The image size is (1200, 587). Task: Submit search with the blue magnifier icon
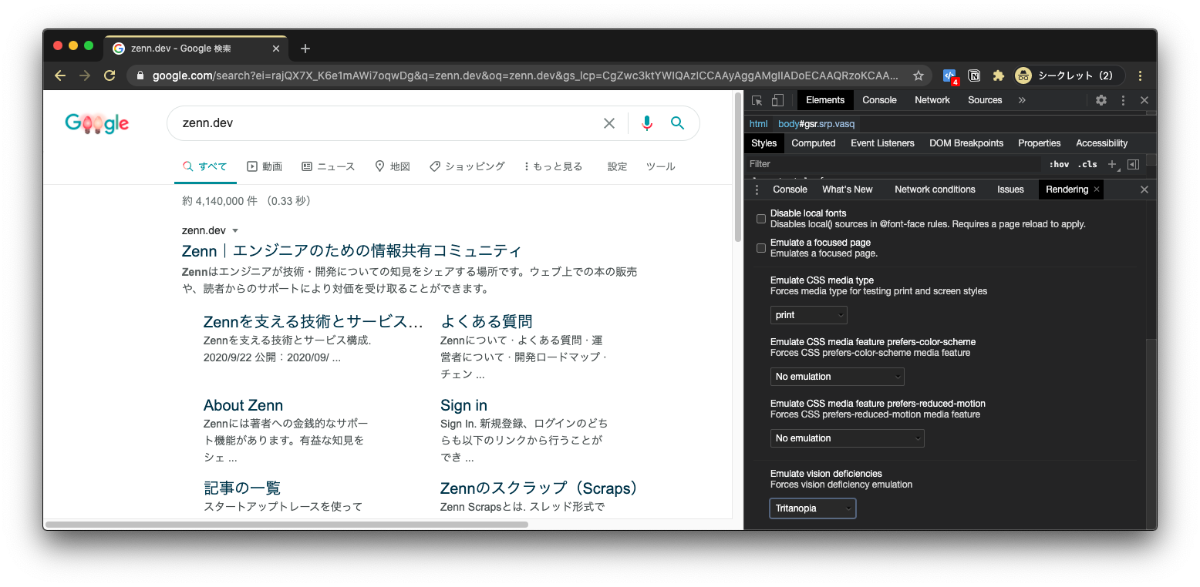678,123
